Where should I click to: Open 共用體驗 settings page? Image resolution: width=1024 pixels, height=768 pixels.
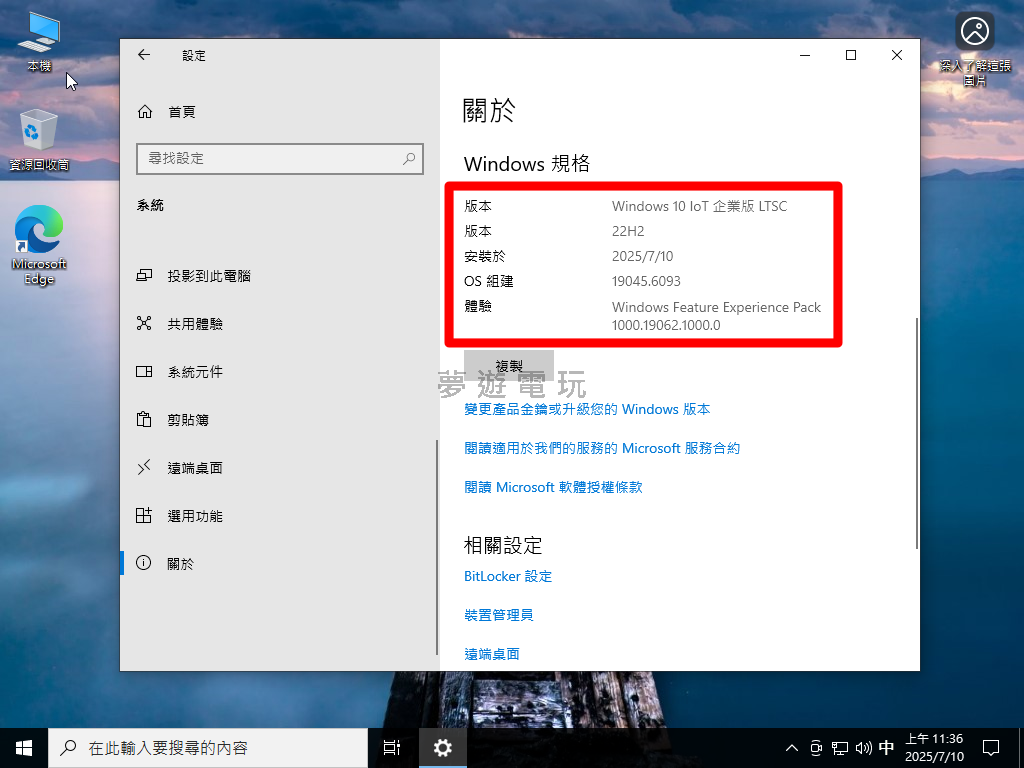coord(195,324)
